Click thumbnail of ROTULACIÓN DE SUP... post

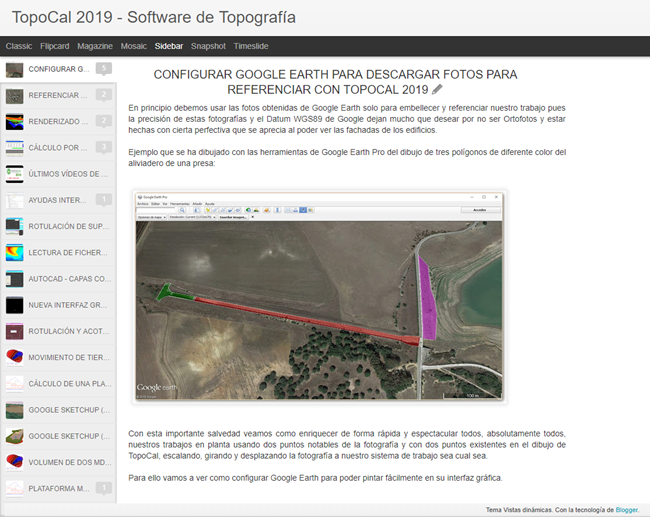[15, 227]
